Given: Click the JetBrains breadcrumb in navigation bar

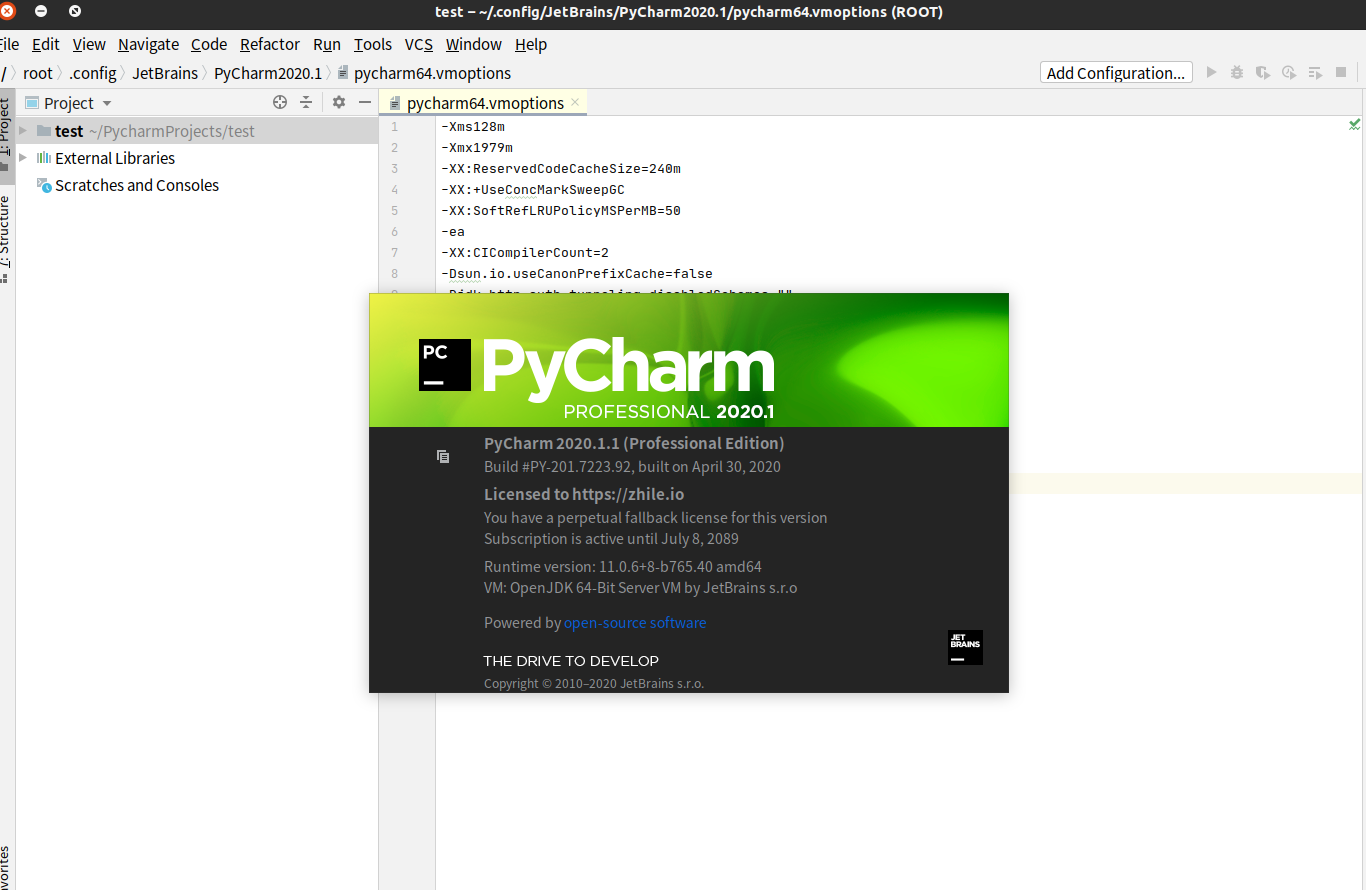Looking at the screenshot, I should [x=165, y=73].
